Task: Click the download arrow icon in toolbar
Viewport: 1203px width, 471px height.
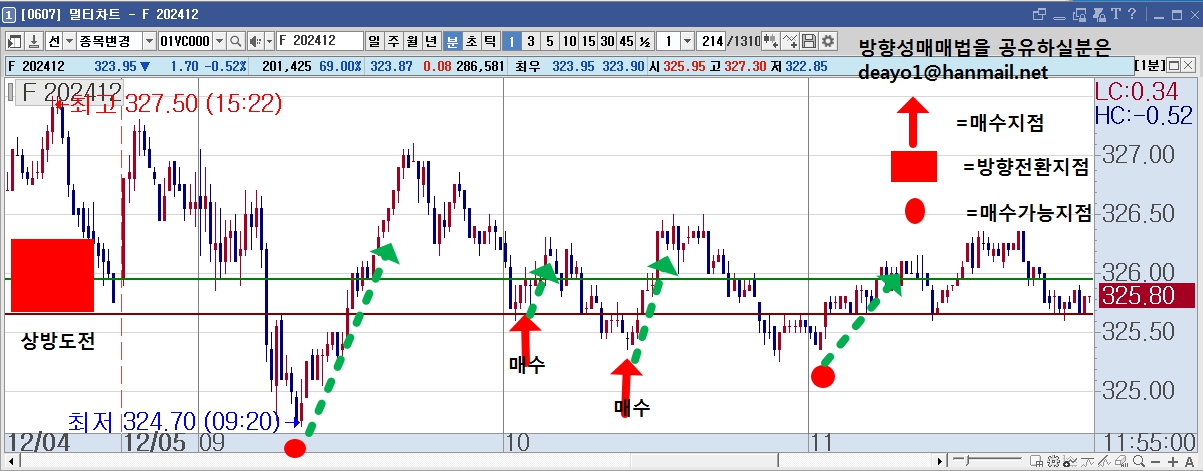Action: pyautogui.click(x=34, y=41)
